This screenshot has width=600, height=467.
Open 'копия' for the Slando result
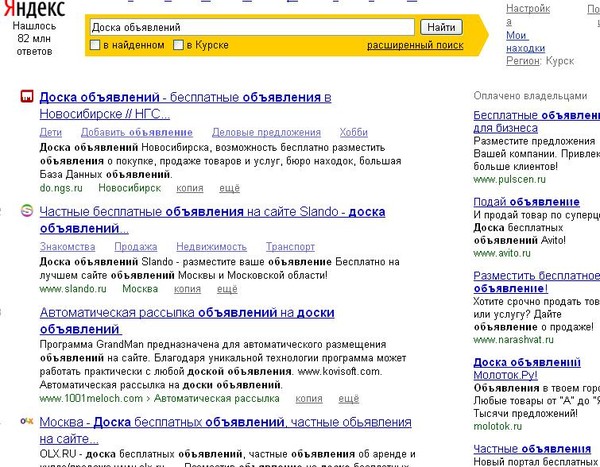pos(188,289)
